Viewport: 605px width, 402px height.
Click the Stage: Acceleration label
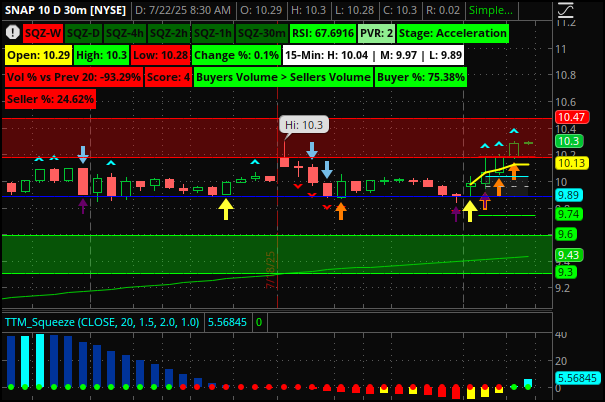tap(453, 33)
